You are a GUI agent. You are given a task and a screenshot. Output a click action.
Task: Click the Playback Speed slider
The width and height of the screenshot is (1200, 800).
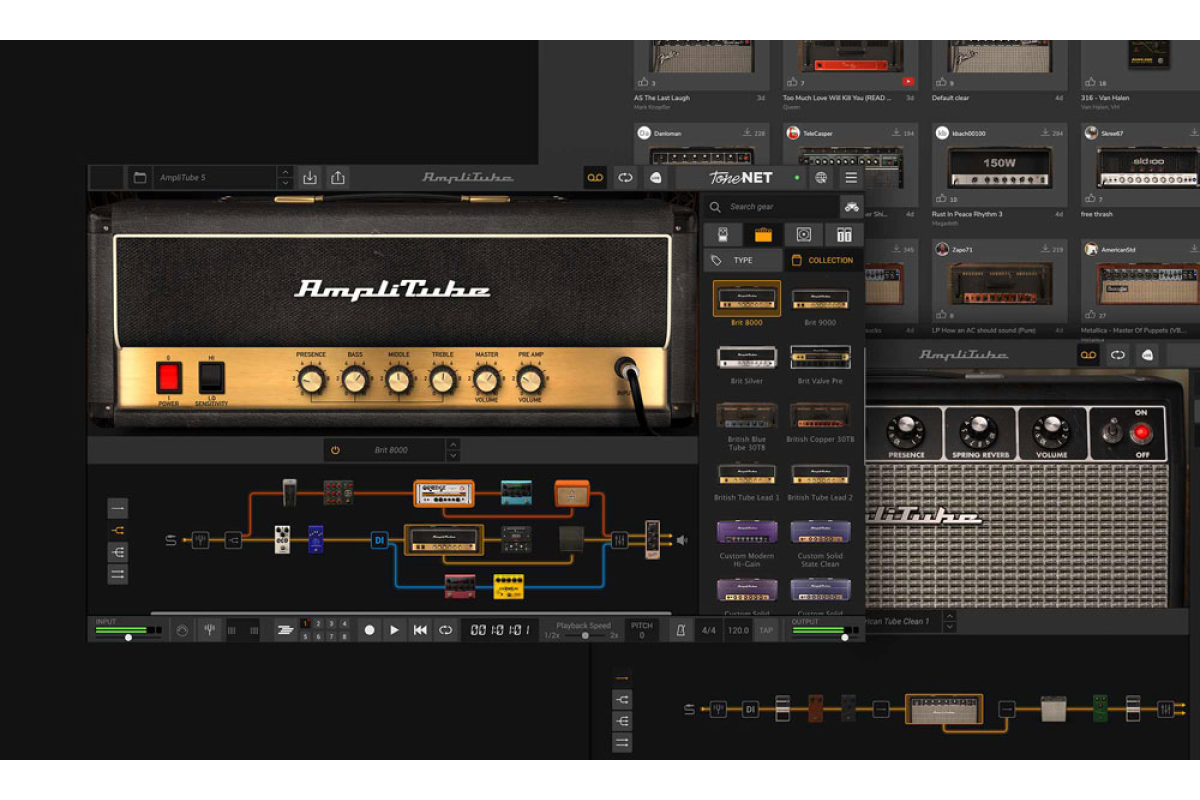pos(585,635)
